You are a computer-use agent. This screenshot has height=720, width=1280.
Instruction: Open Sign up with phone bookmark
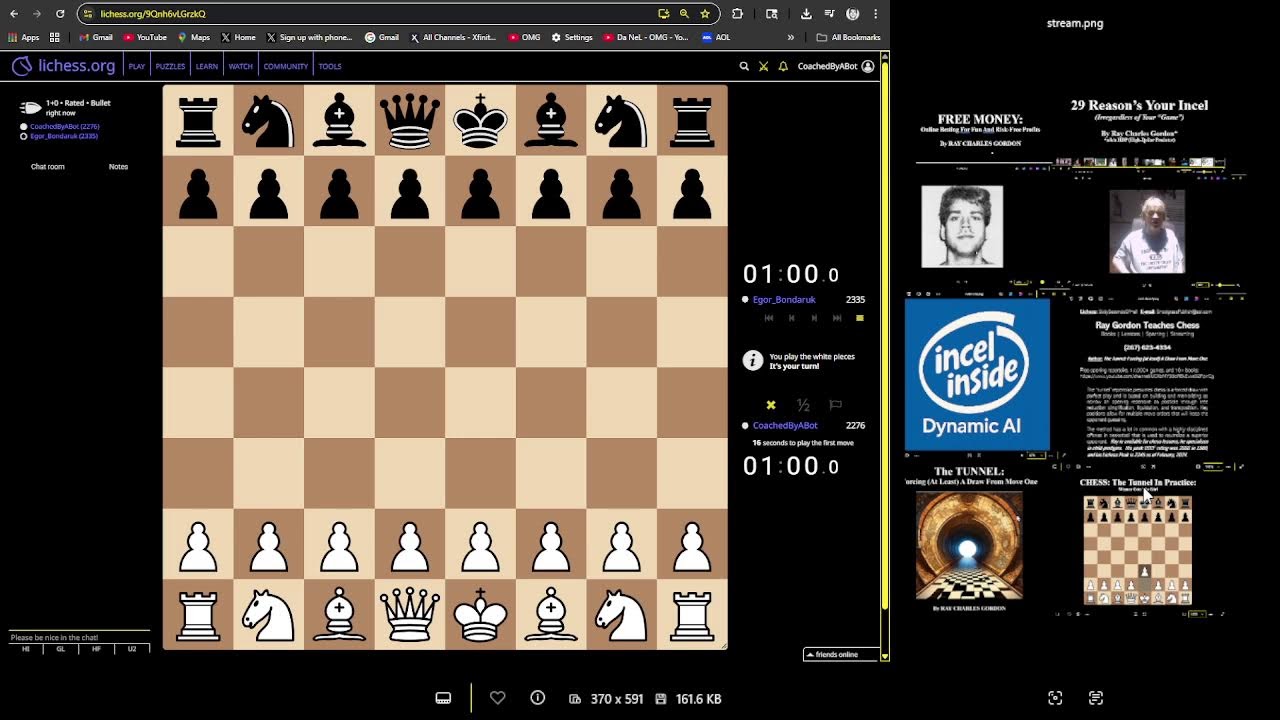click(x=309, y=37)
